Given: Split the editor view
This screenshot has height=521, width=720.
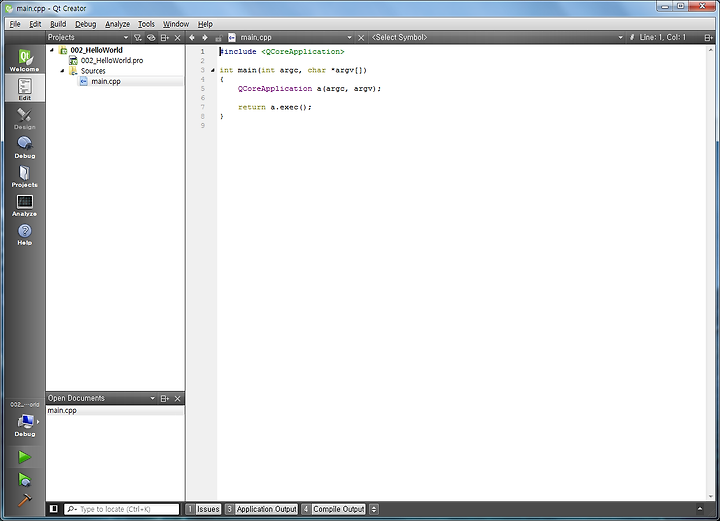Looking at the screenshot, I should coord(709,38).
